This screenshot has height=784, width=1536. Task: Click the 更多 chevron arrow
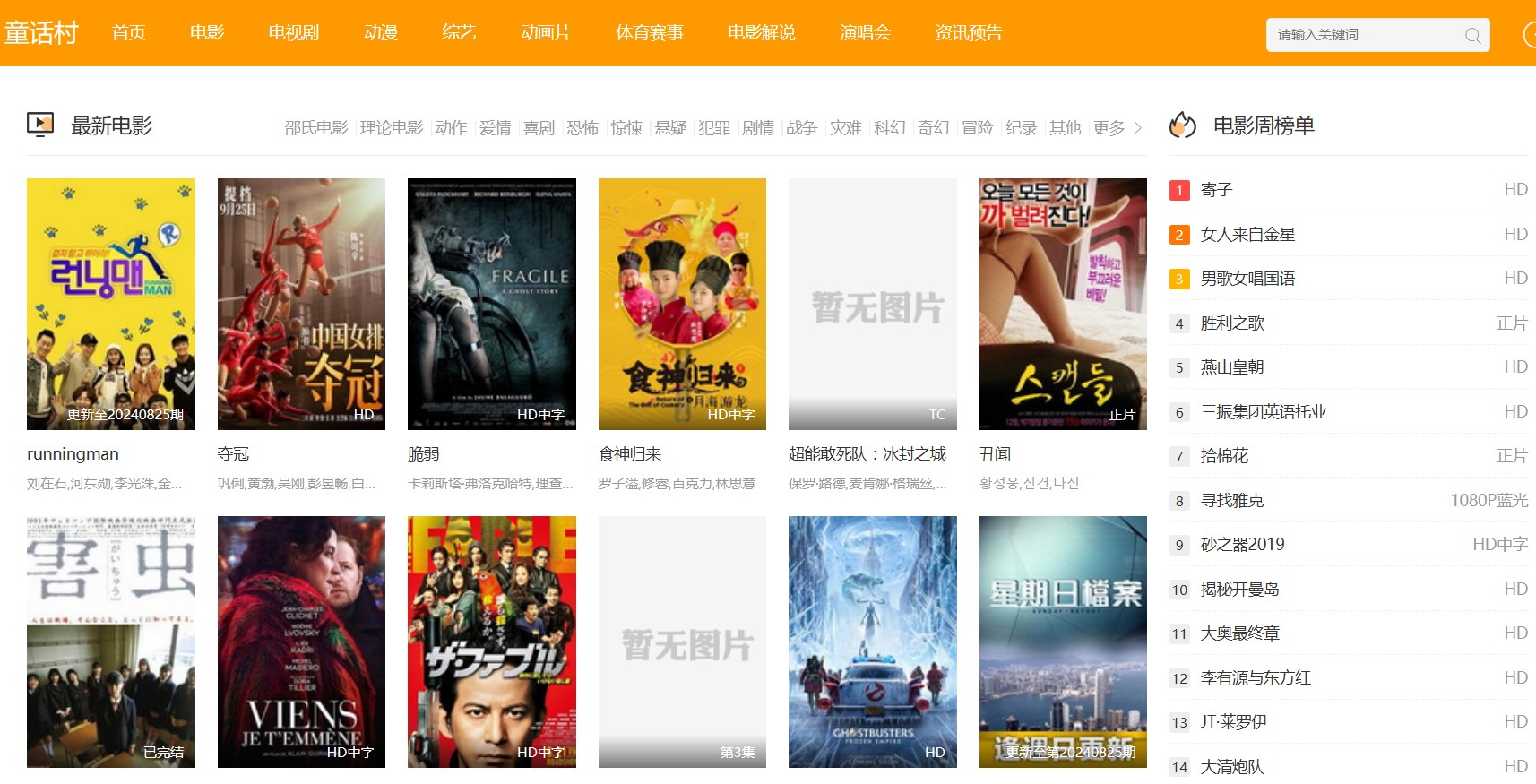coord(1138,127)
